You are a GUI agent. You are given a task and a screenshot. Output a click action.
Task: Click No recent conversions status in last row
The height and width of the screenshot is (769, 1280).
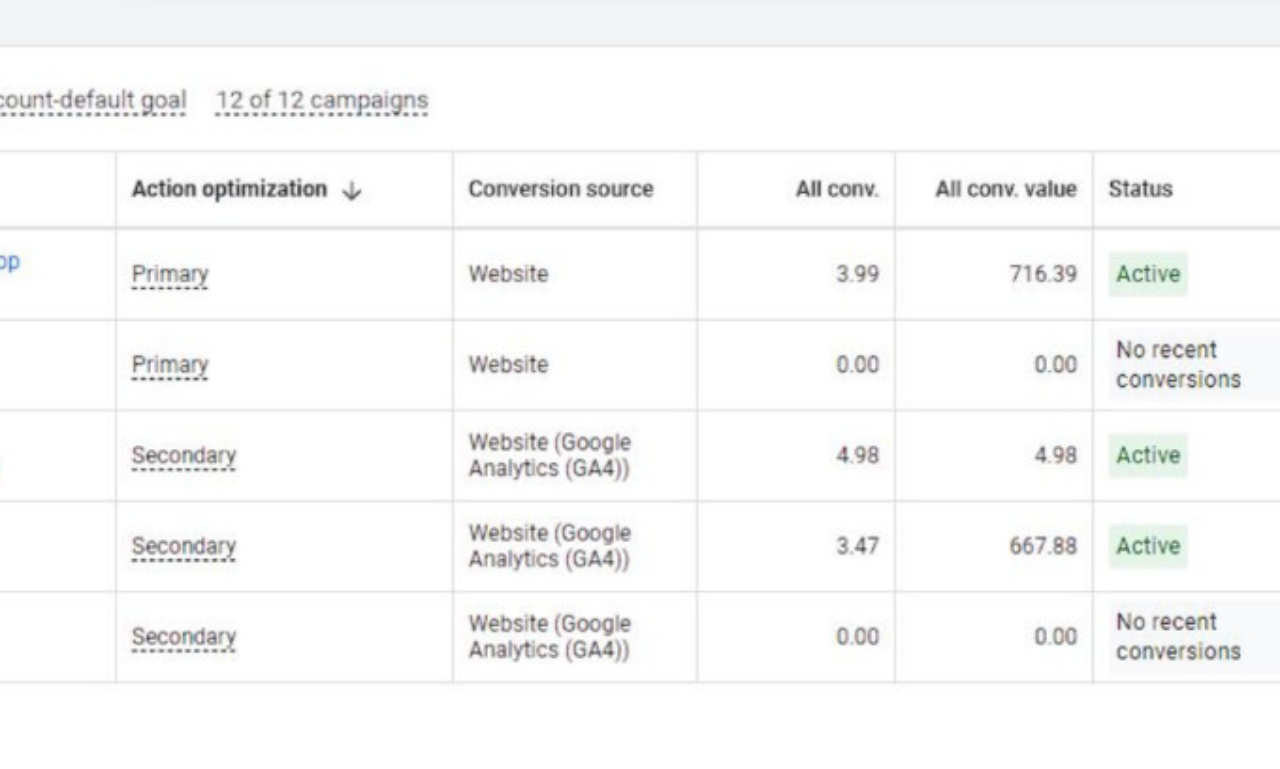coord(1178,637)
